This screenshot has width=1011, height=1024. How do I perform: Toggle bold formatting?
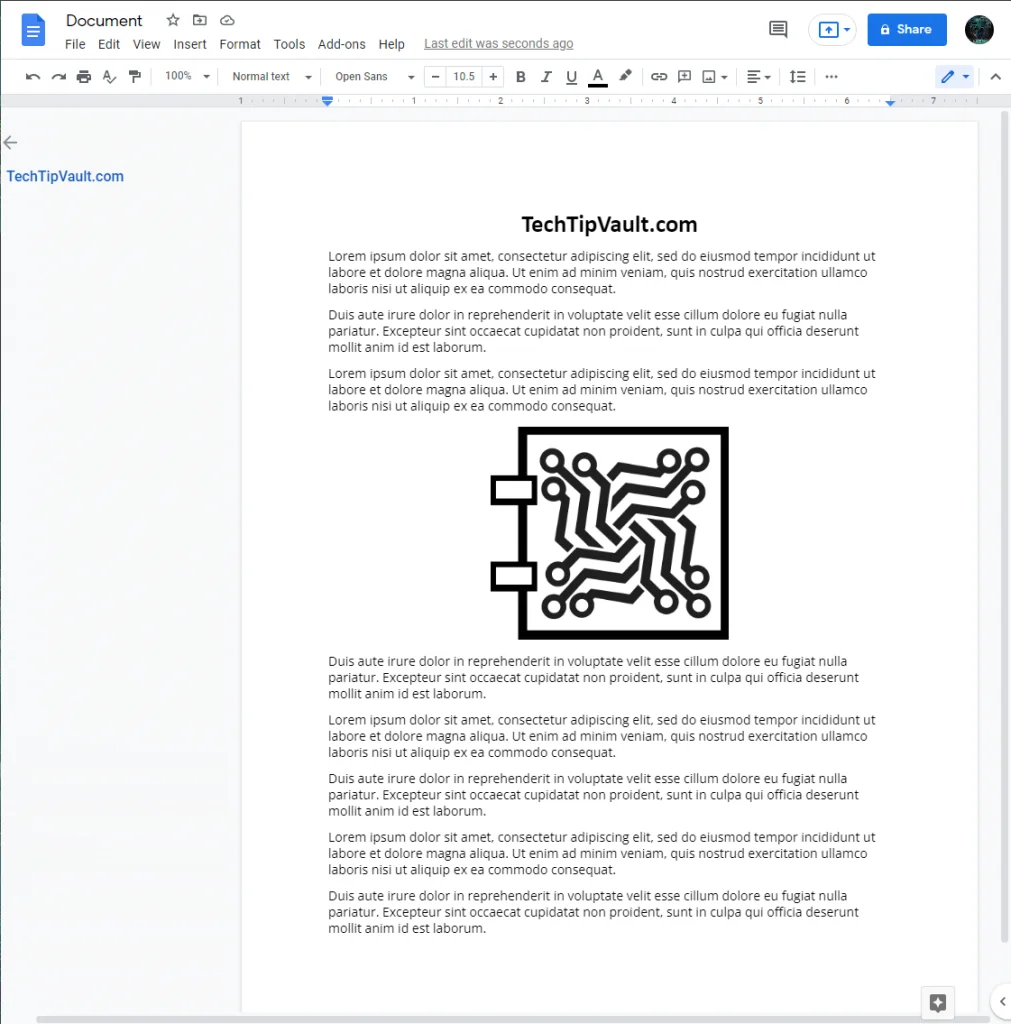(x=521, y=77)
